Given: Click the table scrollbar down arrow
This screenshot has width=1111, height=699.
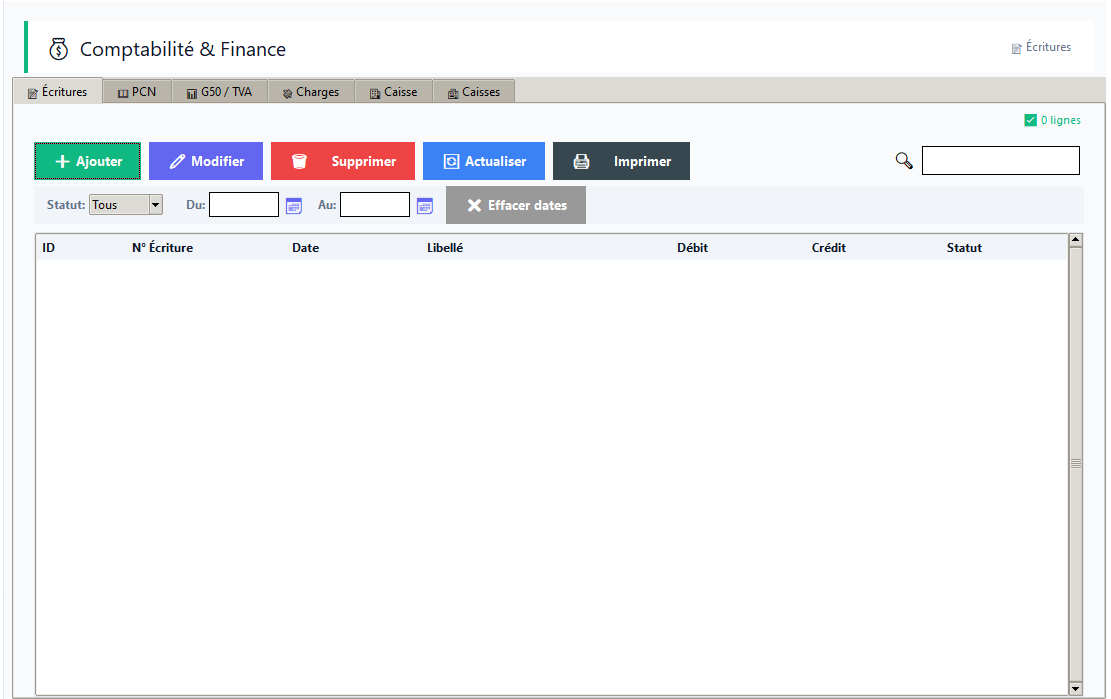Looking at the screenshot, I should pyautogui.click(x=1076, y=688).
